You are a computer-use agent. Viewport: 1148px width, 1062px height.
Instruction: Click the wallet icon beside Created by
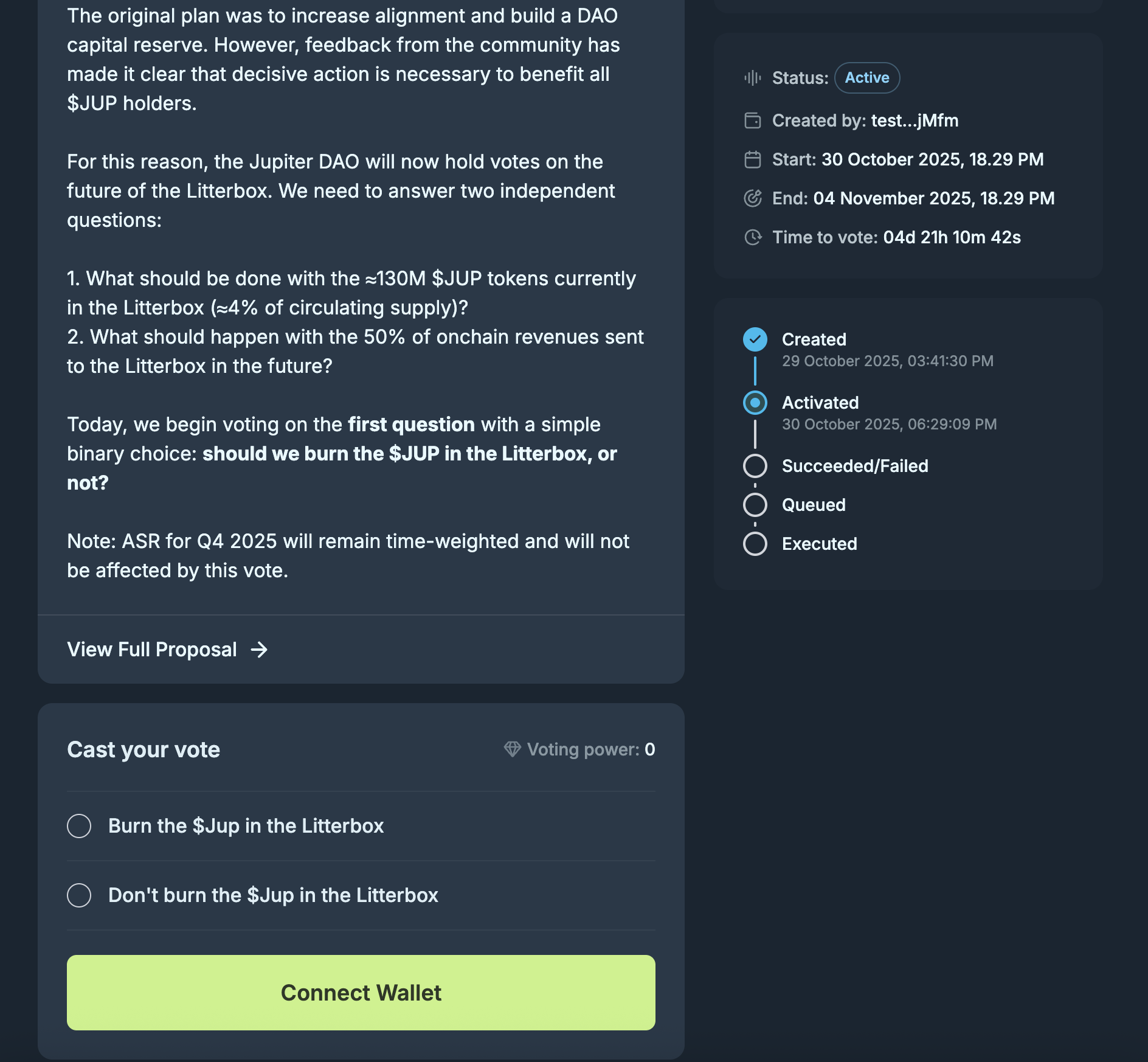pos(753,120)
